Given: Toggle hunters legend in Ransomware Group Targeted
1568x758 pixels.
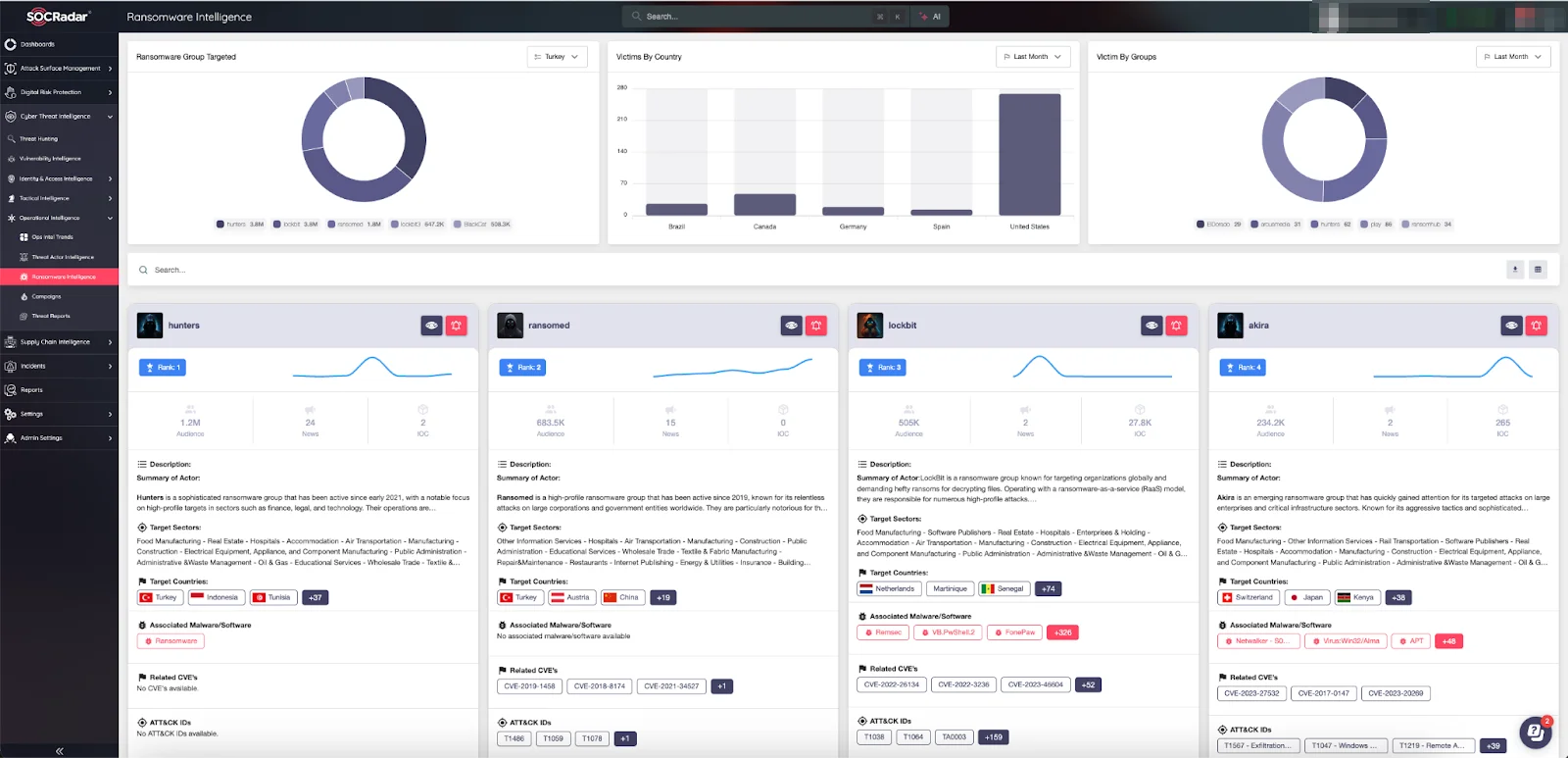Looking at the screenshot, I should tap(240, 225).
